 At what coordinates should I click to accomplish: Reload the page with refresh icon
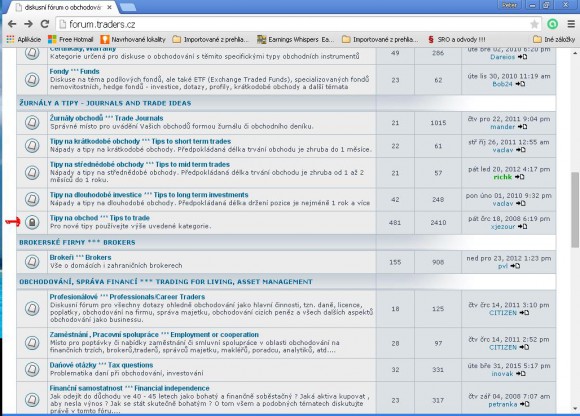pyautogui.click(x=45, y=24)
